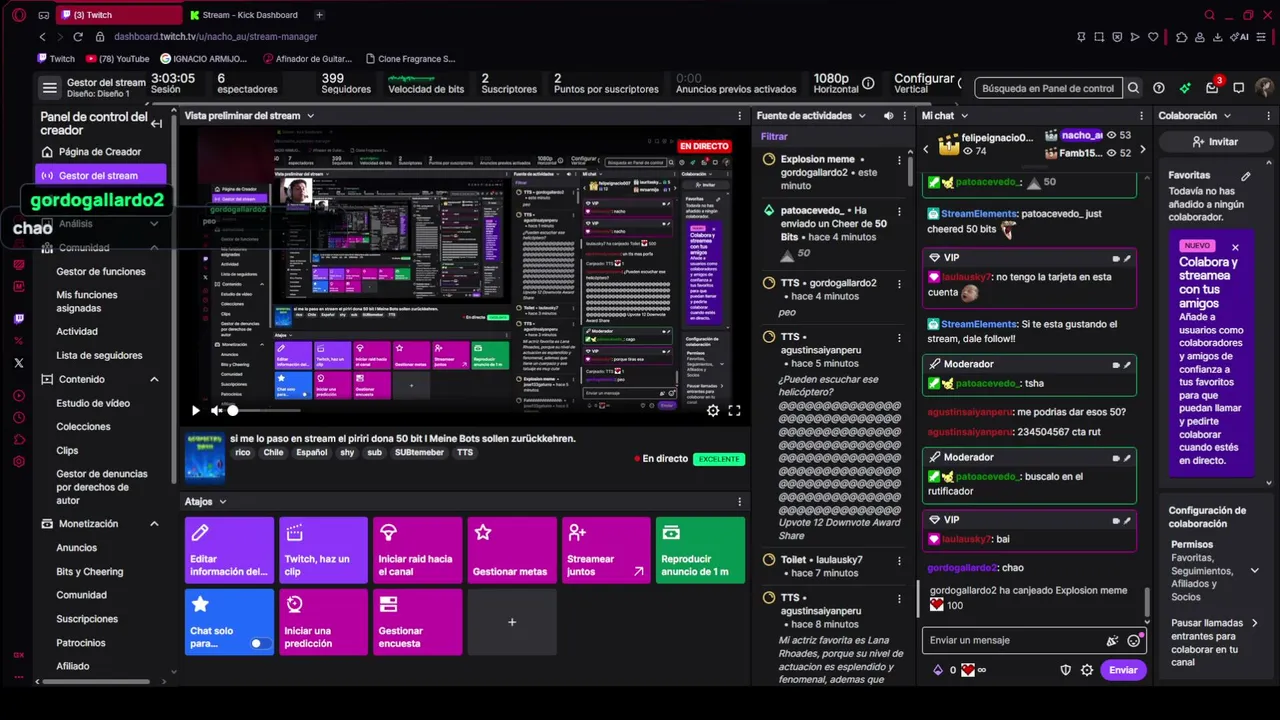This screenshot has width=1280, height=720.
Task: Open the chat settings gear
Action: point(1087,670)
